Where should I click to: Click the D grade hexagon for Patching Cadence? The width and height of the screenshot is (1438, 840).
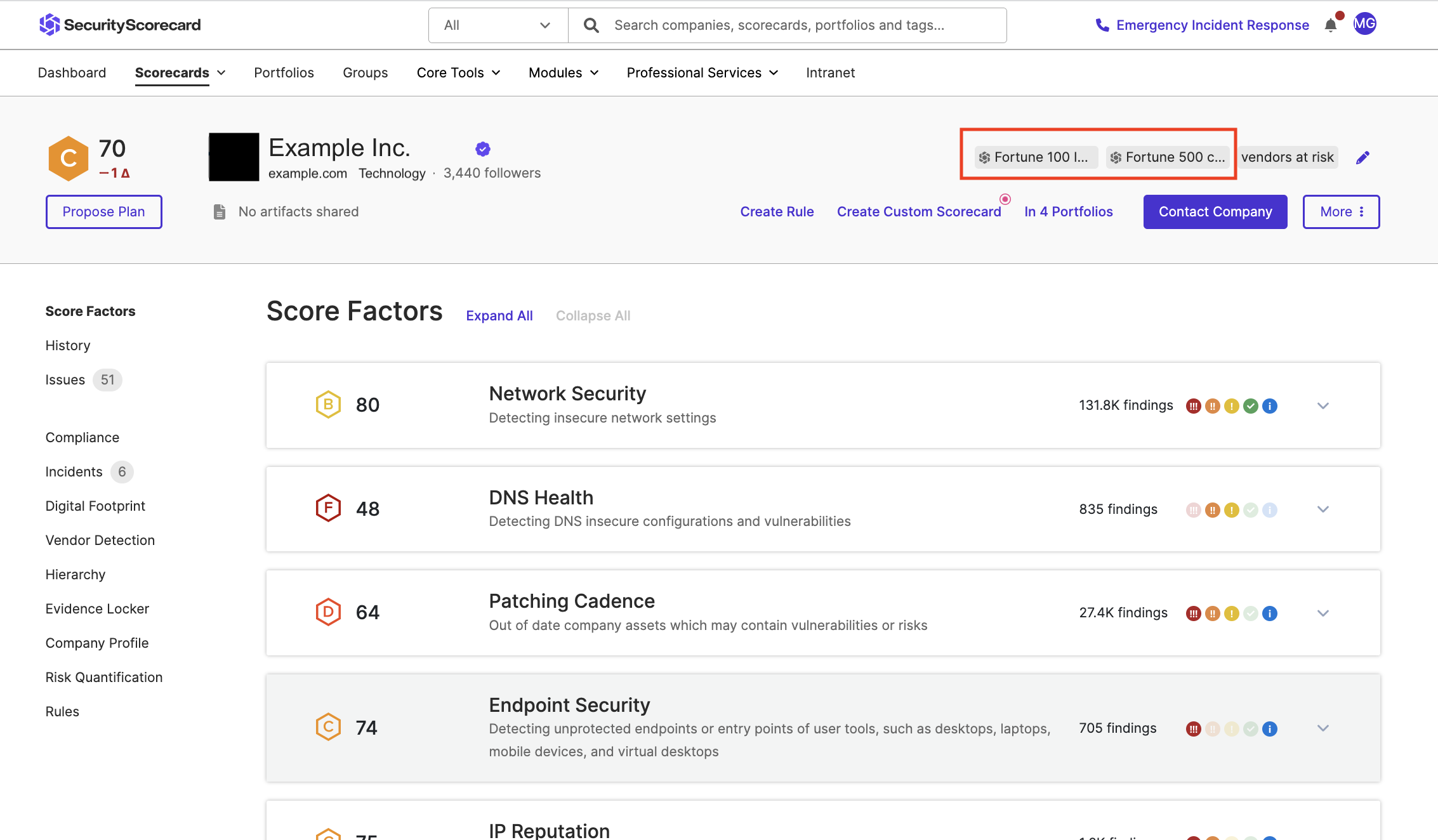[x=329, y=612]
